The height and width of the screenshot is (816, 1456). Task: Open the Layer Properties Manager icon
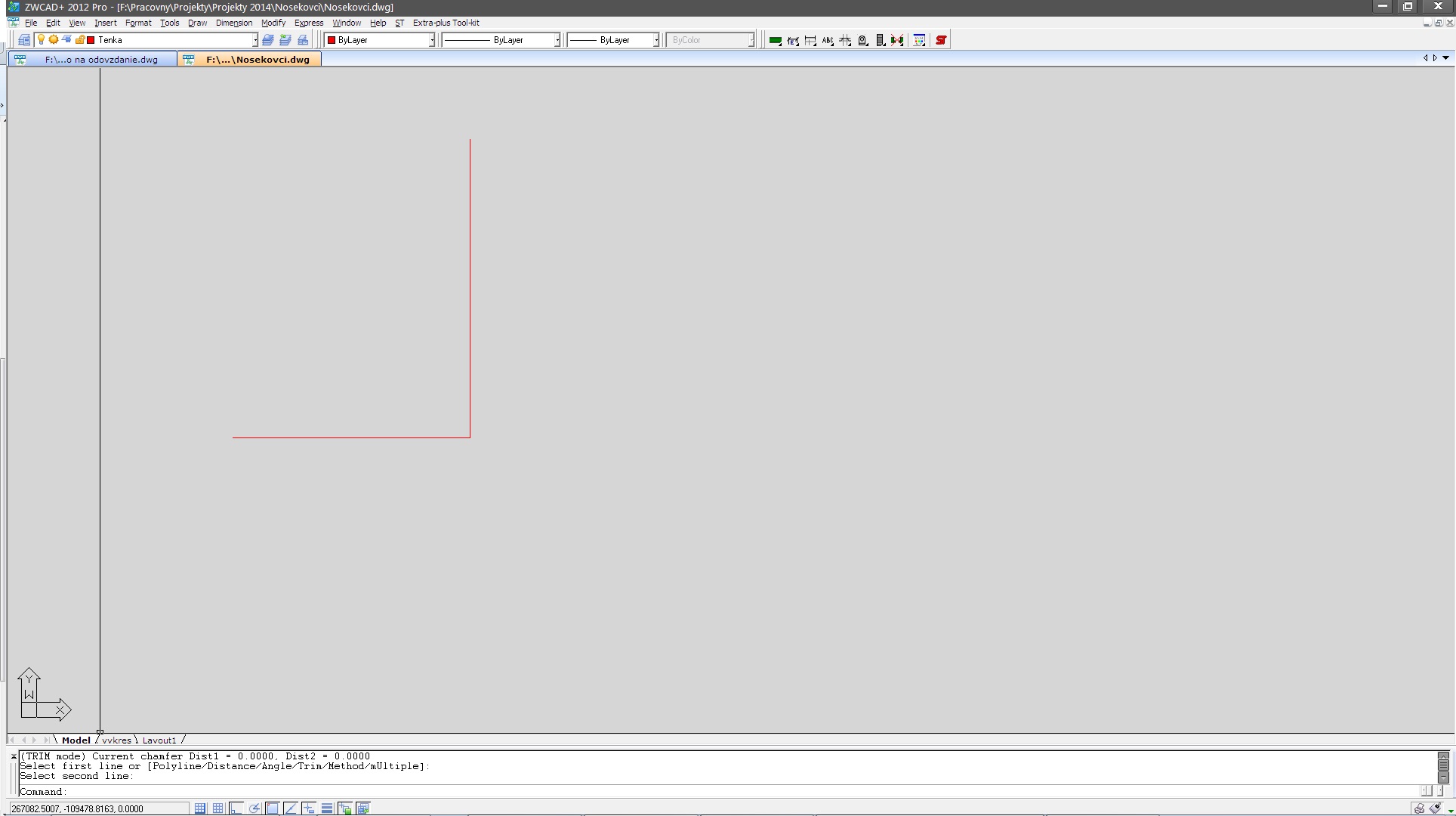24,40
